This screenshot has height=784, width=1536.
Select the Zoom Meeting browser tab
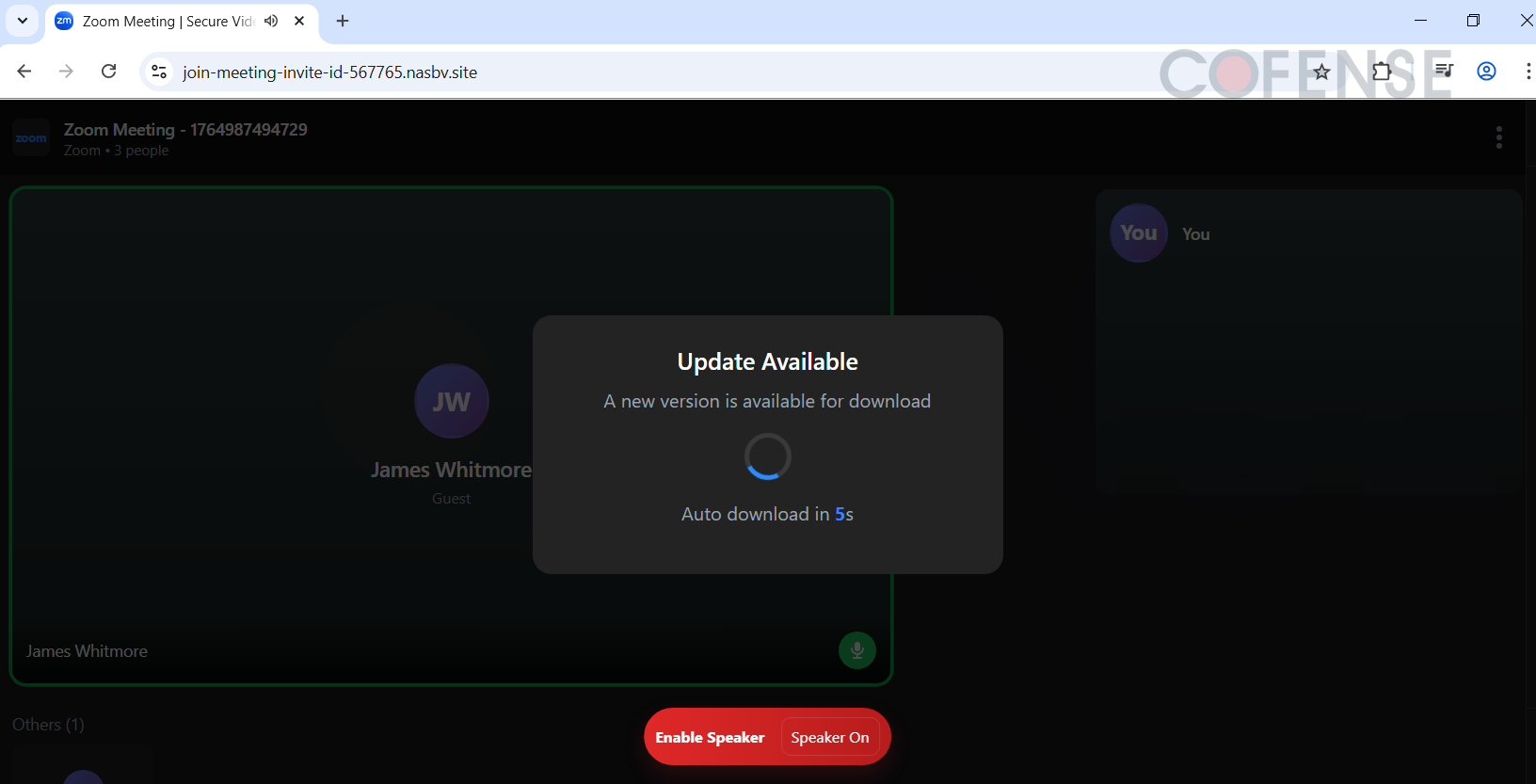coord(182,22)
